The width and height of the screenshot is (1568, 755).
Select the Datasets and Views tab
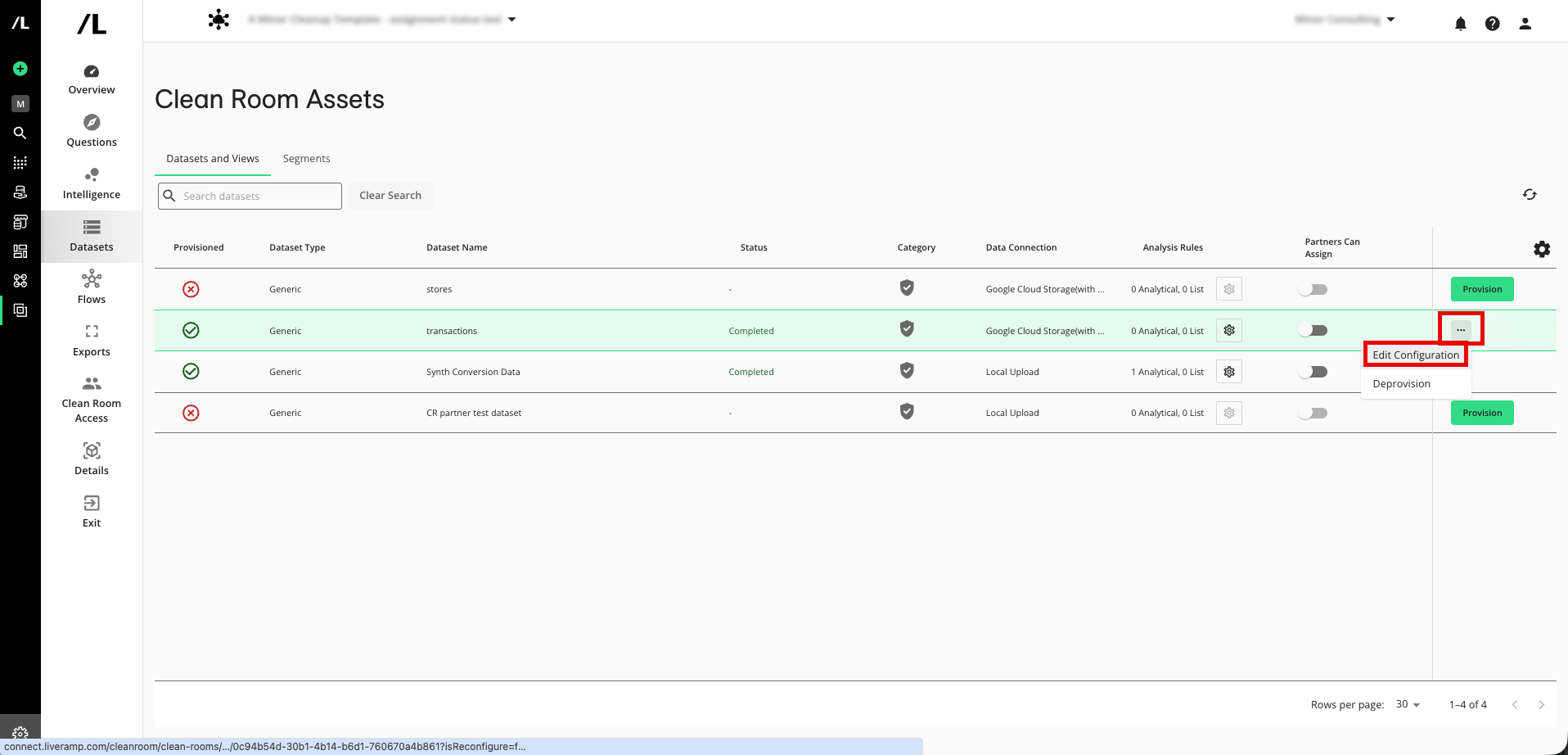(213, 159)
